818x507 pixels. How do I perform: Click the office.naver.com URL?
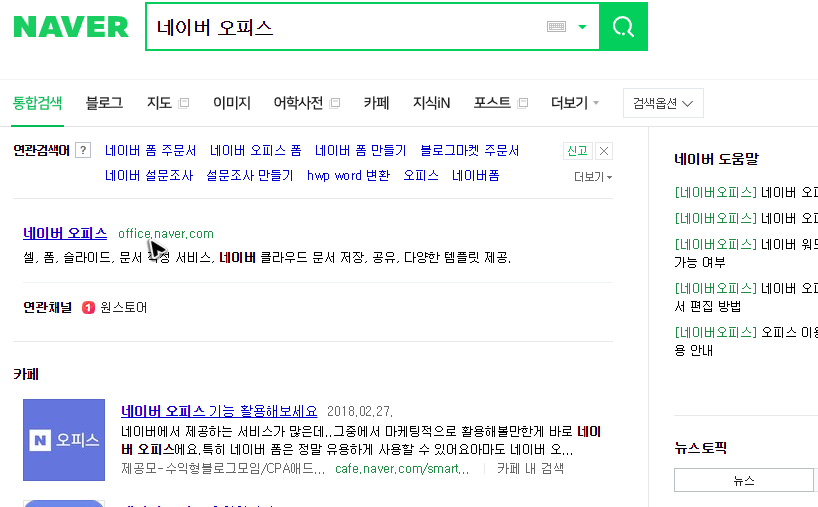click(166, 234)
